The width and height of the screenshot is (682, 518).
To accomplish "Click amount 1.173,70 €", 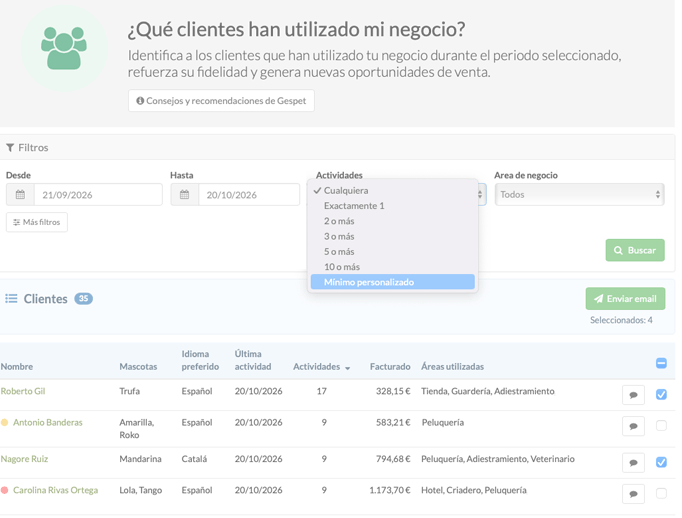I will 390,490.
